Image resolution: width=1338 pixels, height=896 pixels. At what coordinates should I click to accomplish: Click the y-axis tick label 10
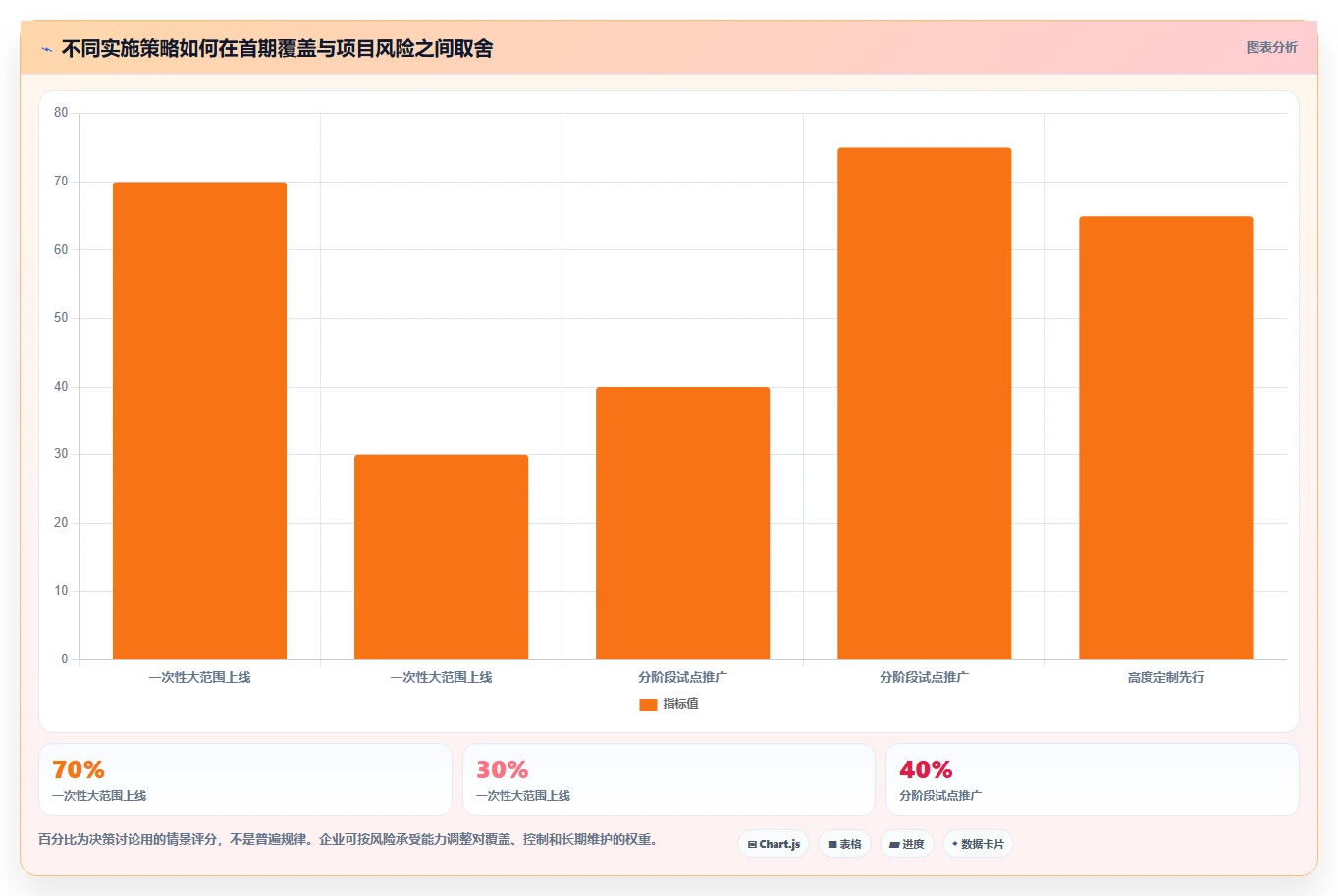tap(61, 591)
